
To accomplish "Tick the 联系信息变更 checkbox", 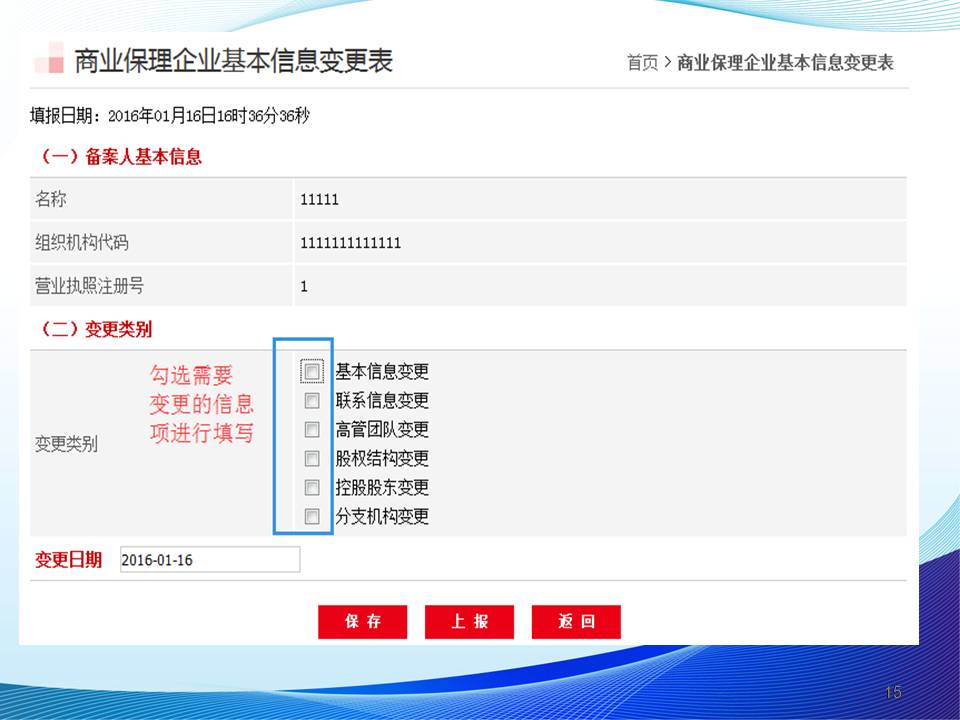I will 312,401.
